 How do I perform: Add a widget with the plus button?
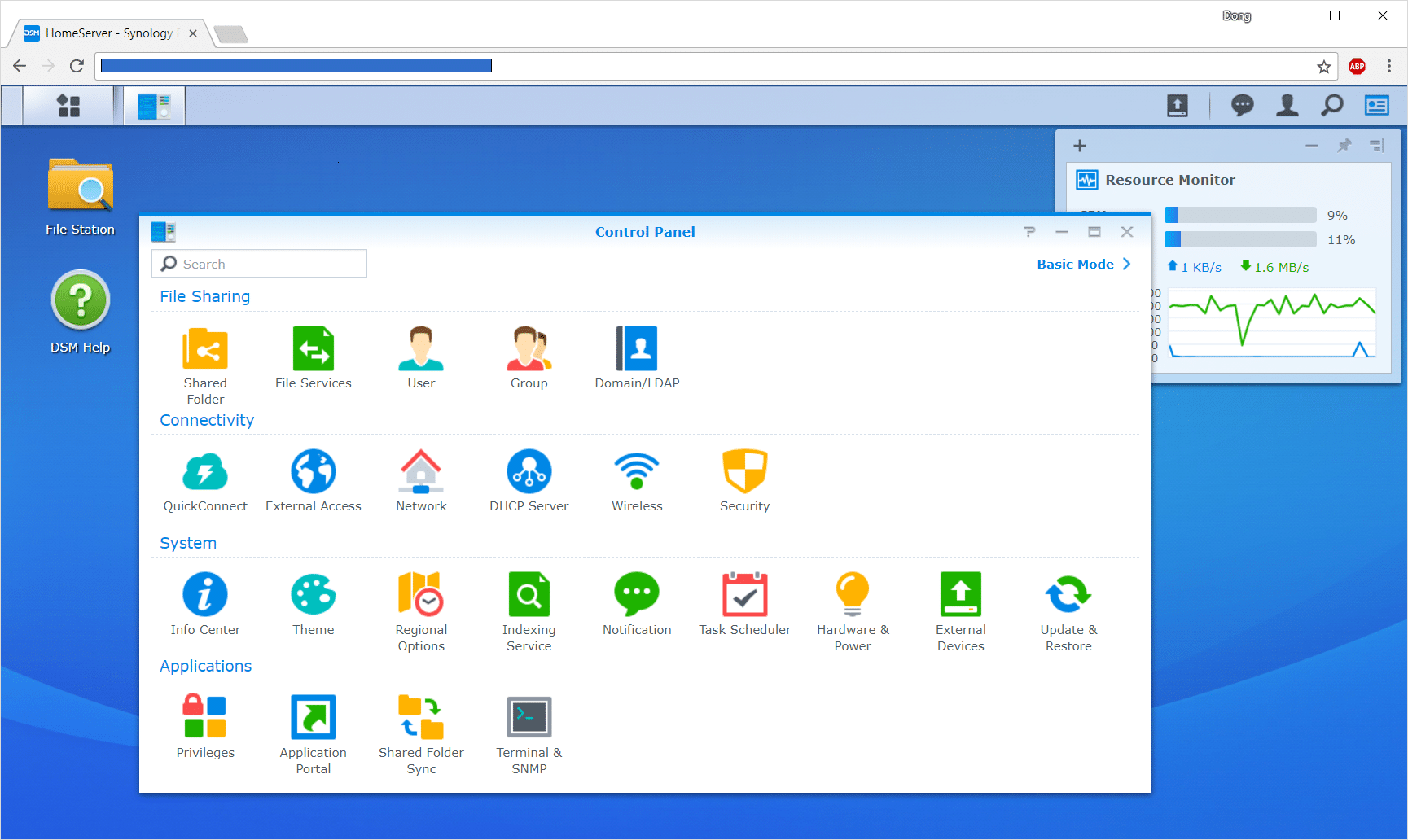pos(1080,146)
